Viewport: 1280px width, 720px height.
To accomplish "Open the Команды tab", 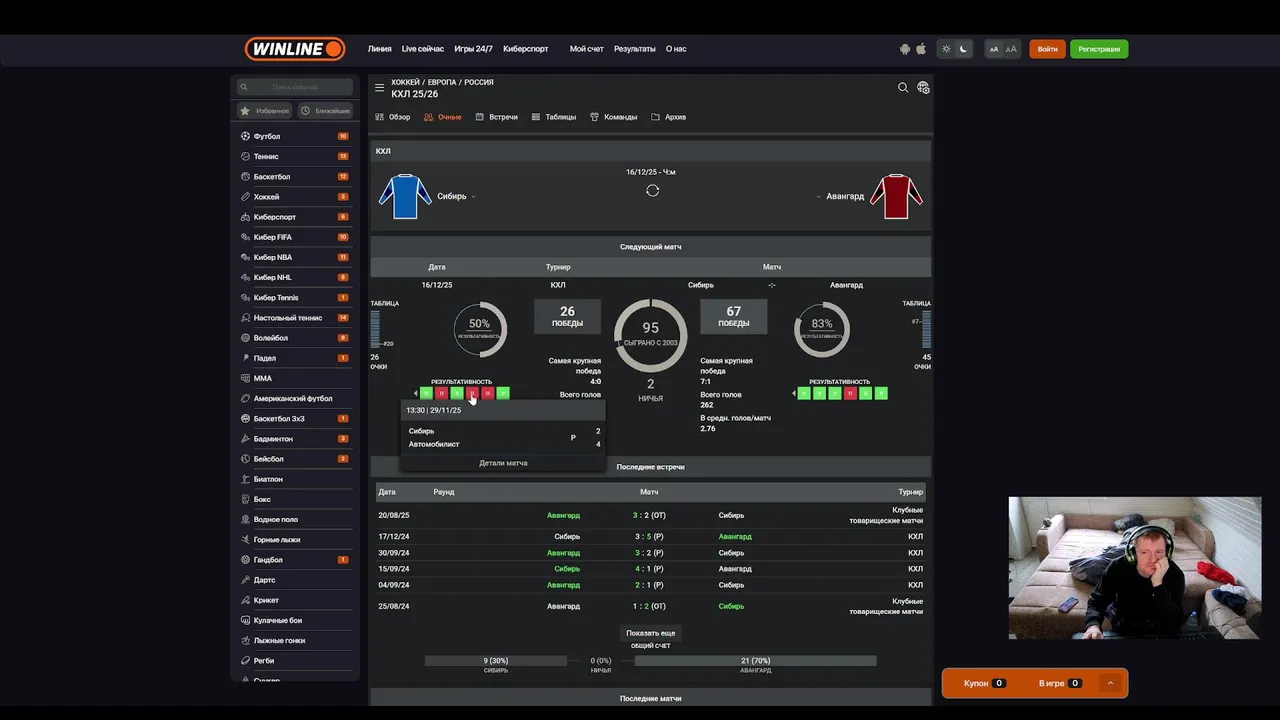I will point(614,117).
